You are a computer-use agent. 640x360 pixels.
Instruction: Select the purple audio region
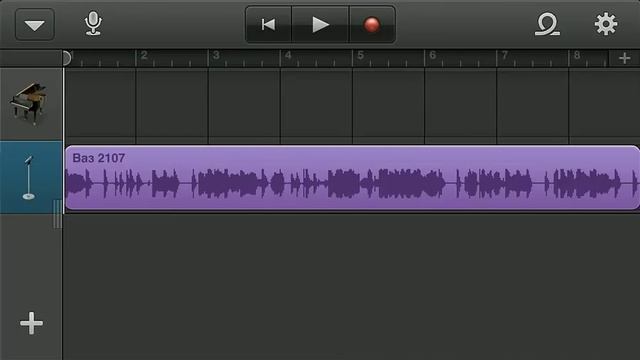[352, 178]
